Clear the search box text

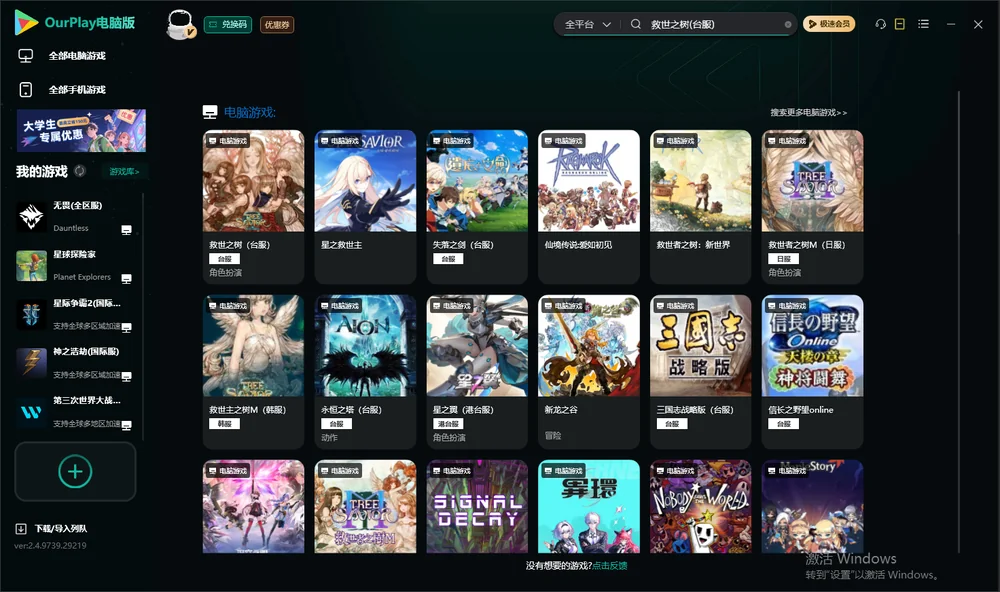pyautogui.click(x=788, y=25)
